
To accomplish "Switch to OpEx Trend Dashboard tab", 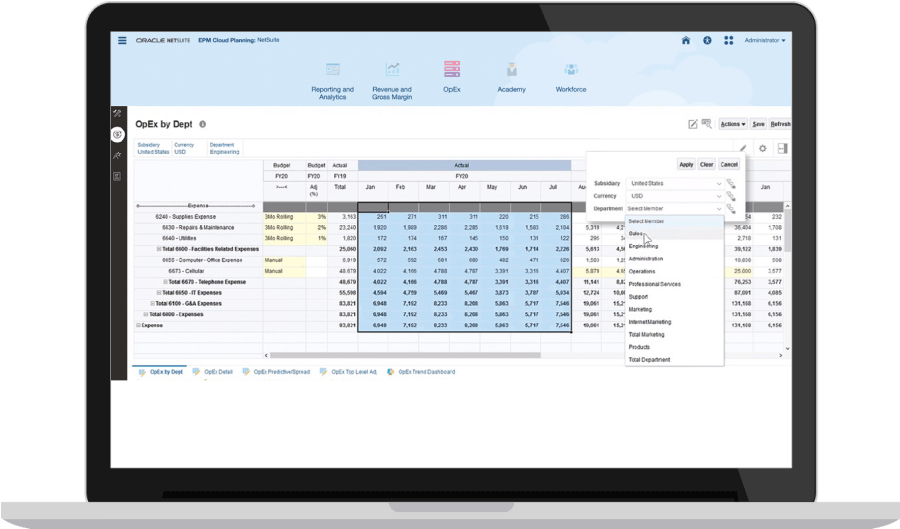I will pyautogui.click(x=425, y=371).
